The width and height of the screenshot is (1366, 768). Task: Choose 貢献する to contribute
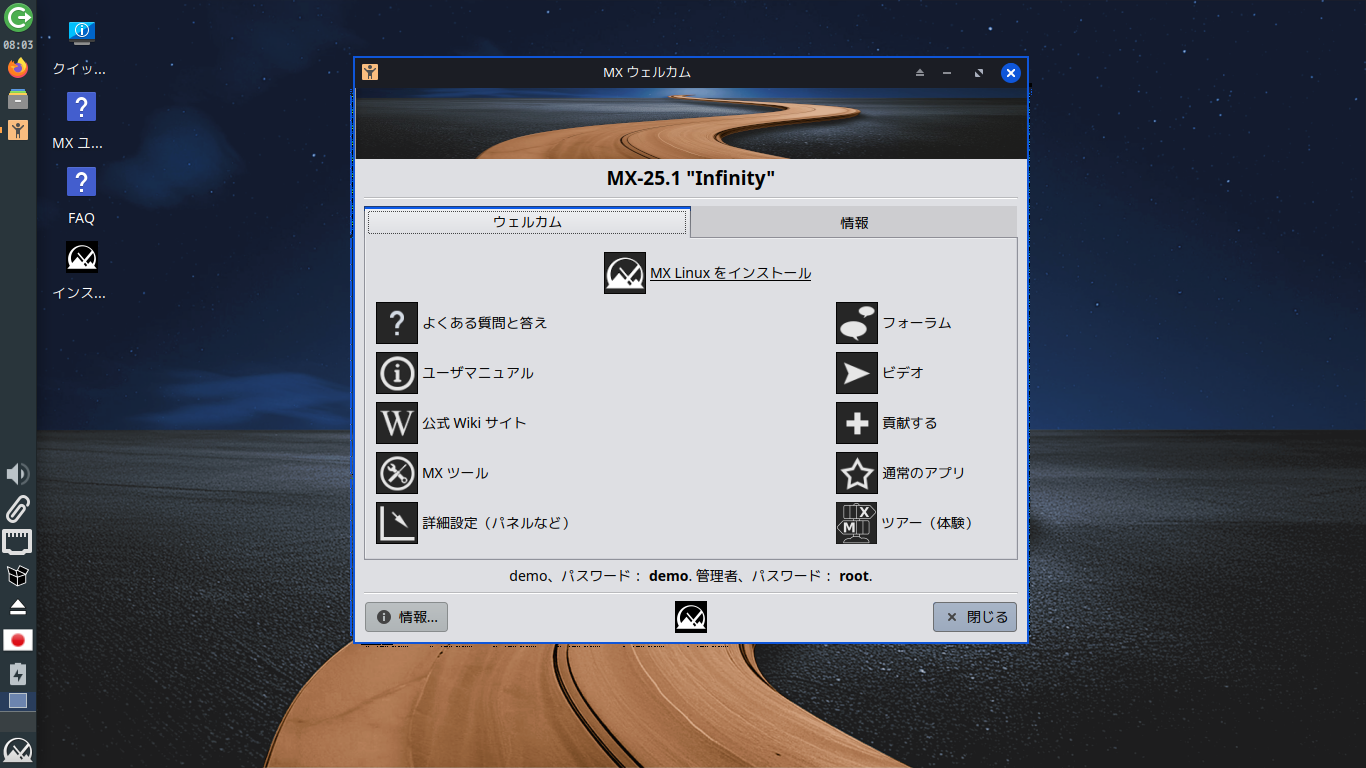[887, 423]
